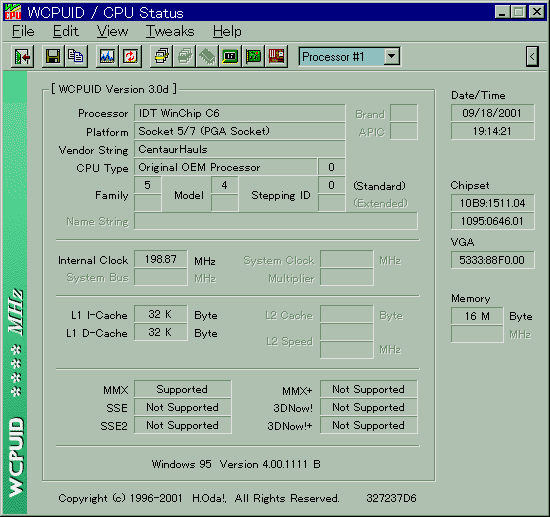Click the Memory 16 M value

(x=477, y=316)
